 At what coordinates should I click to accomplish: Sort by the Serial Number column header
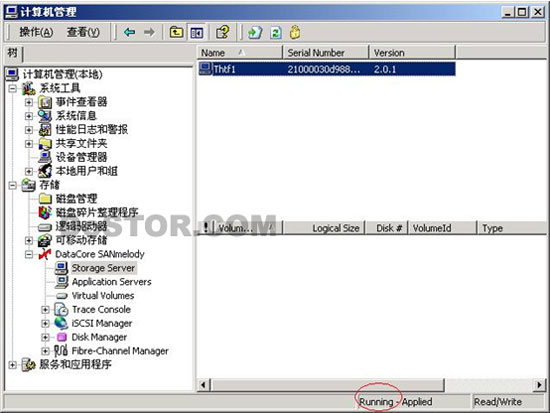pyautogui.click(x=326, y=53)
